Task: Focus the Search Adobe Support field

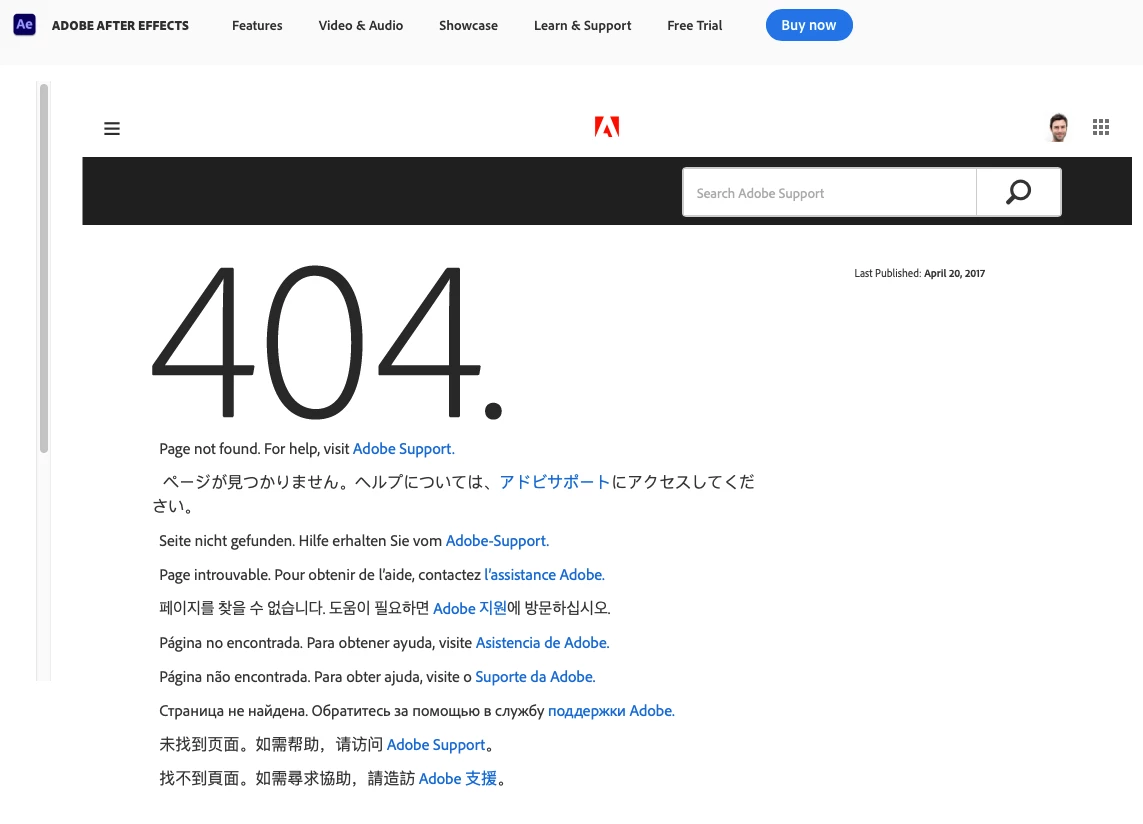Action: coord(830,193)
